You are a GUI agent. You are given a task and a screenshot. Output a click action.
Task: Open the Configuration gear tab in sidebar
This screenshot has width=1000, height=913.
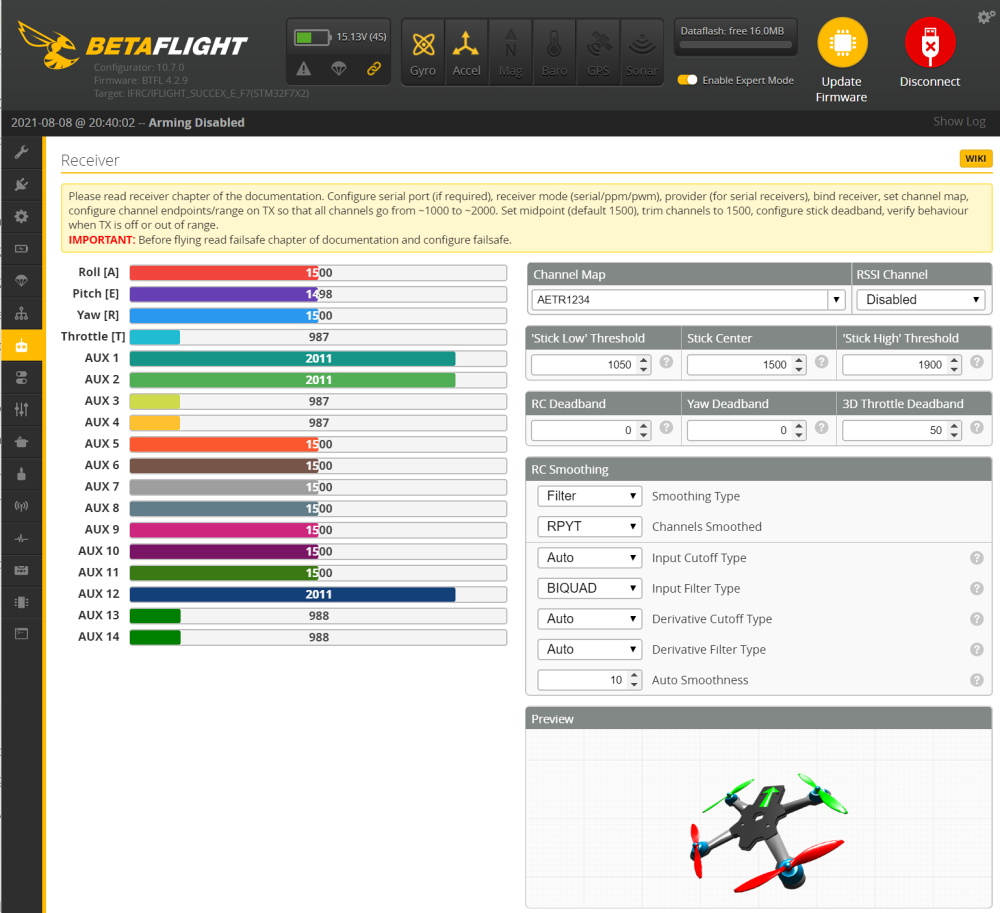point(21,216)
